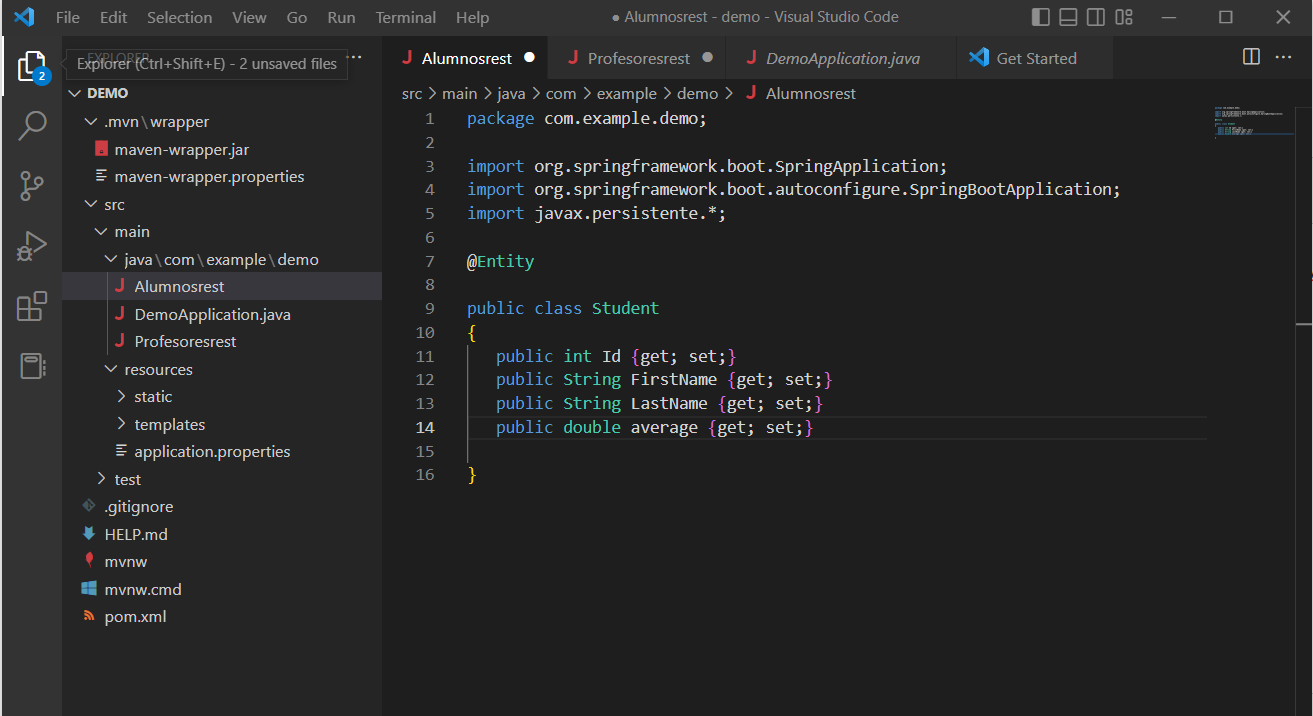Open the Terminal menu
1313x716 pixels.
click(x=405, y=17)
